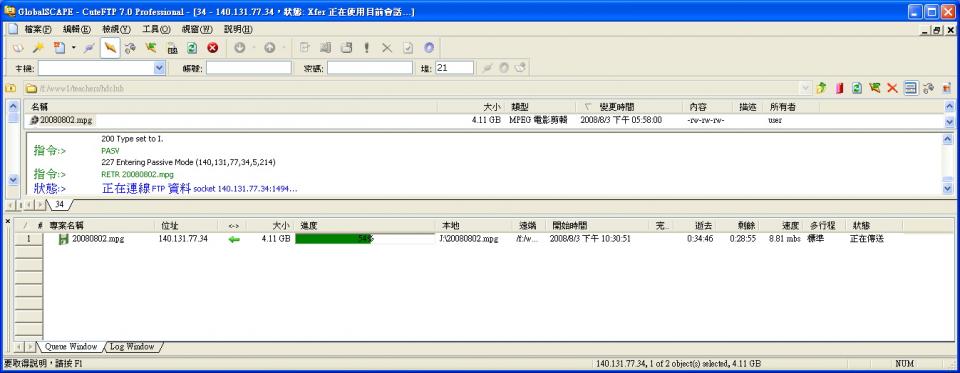Expand the New icon dropdown arrow

pyautogui.click(x=73, y=48)
